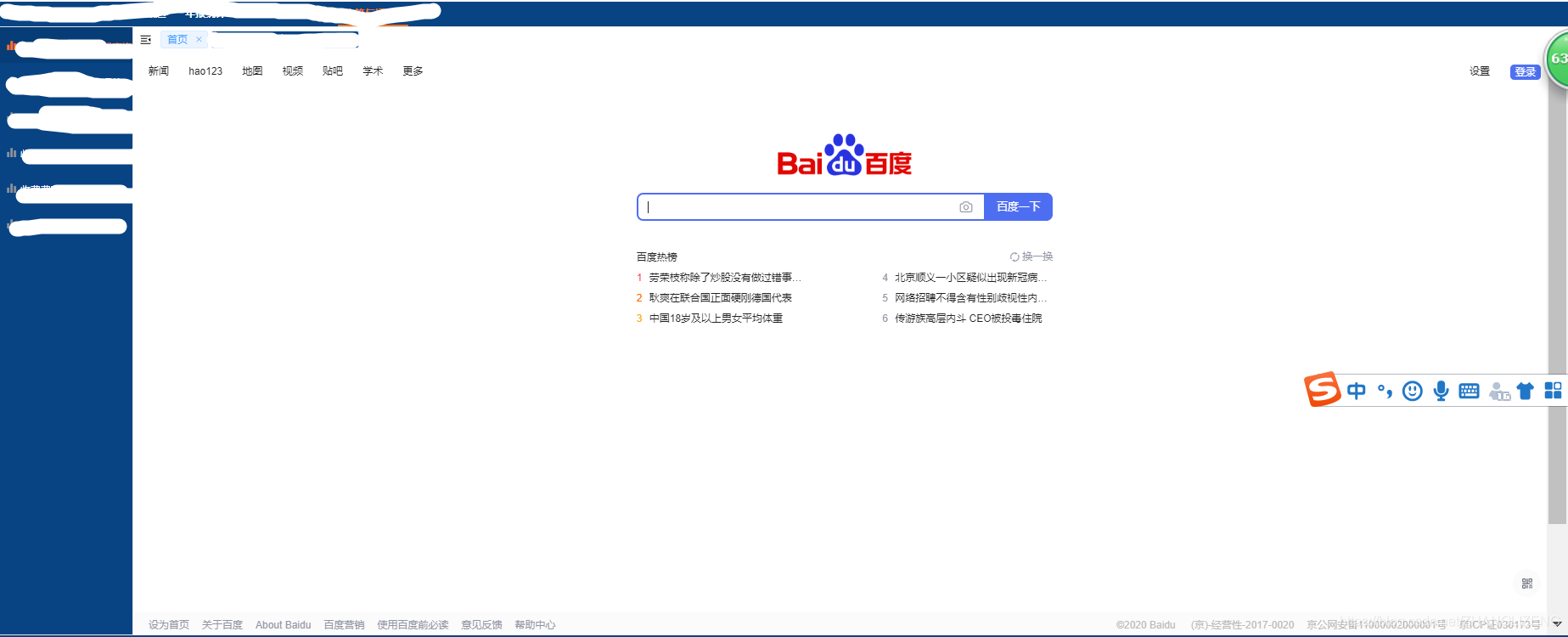The width and height of the screenshot is (1568, 637).
Task: Click the Baidu logo
Action: point(844,155)
